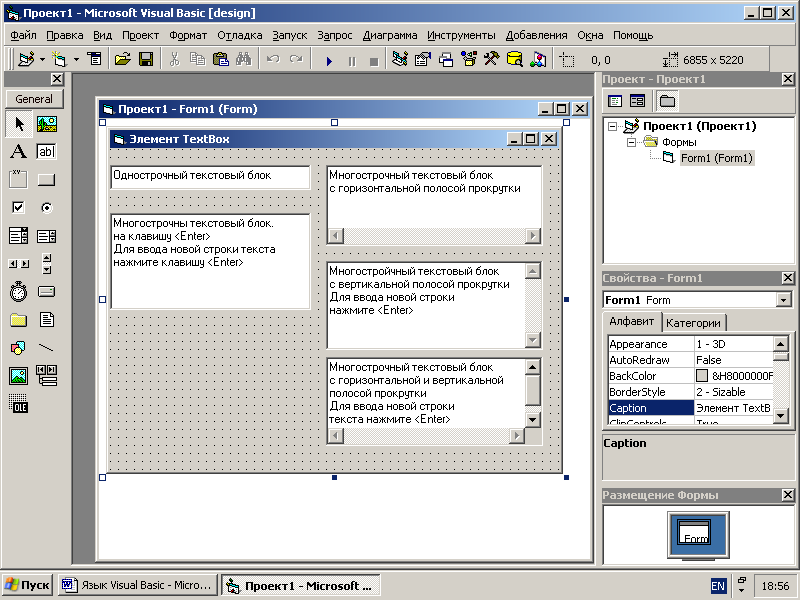Open the Menu Editor toolbar icon
800x600 pixels.
(94, 60)
